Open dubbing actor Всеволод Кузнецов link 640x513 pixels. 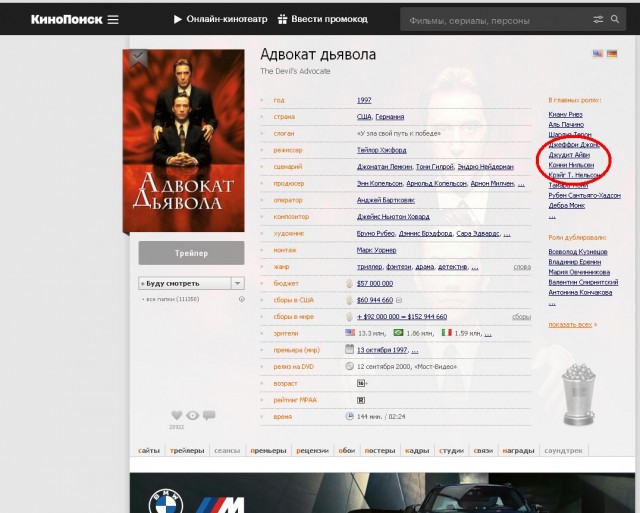tap(578, 252)
